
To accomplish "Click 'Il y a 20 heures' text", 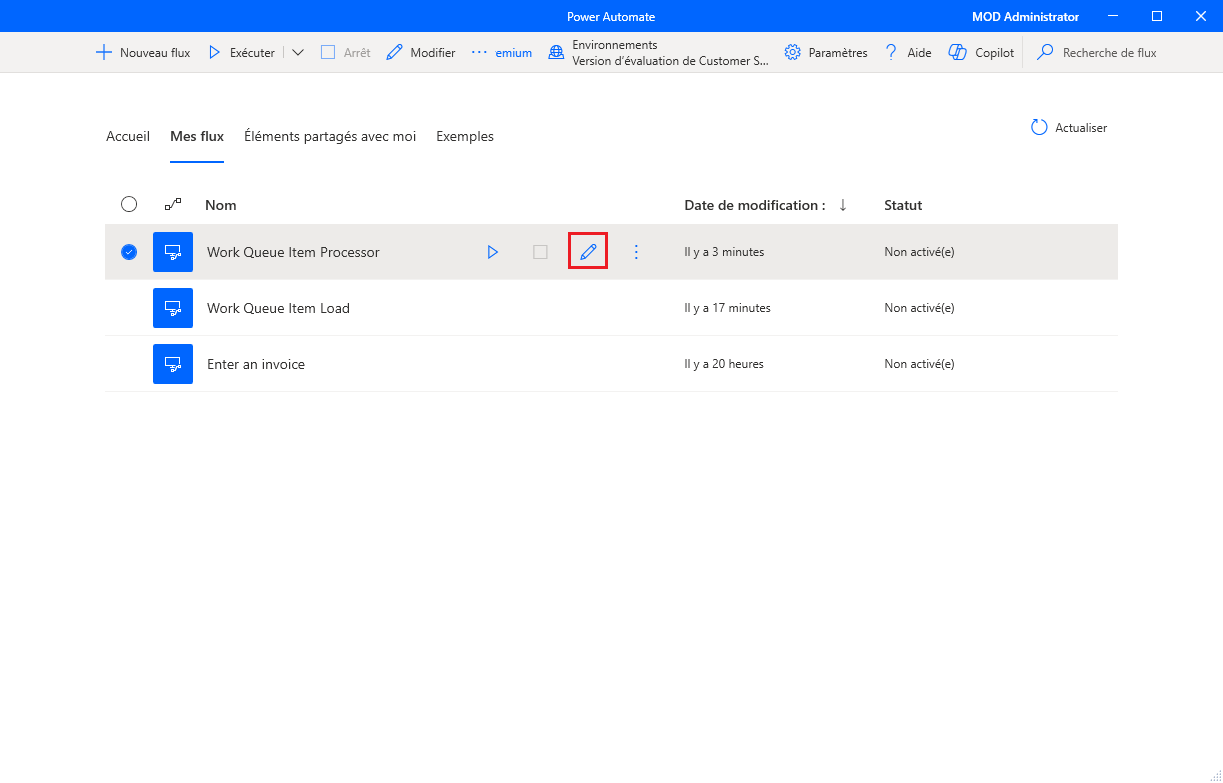I will [724, 364].
